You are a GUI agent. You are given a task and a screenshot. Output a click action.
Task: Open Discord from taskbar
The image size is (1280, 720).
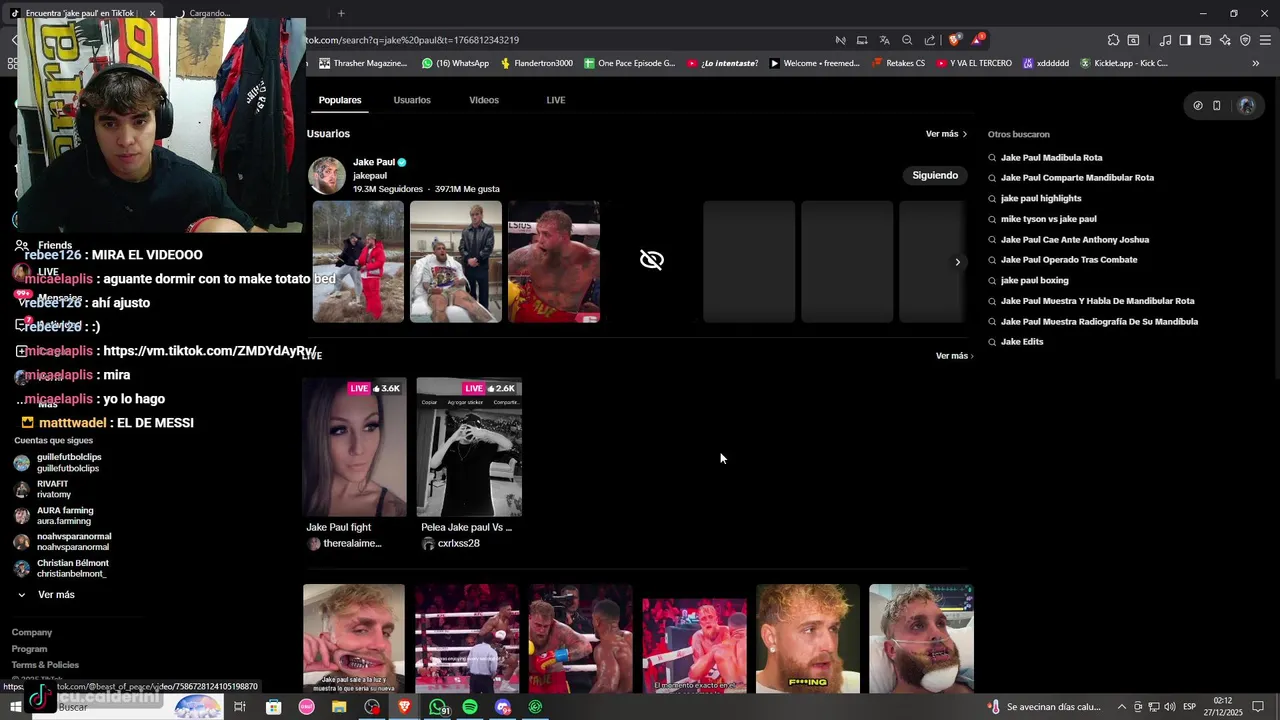pyautogui.click(x=503, y=707)
